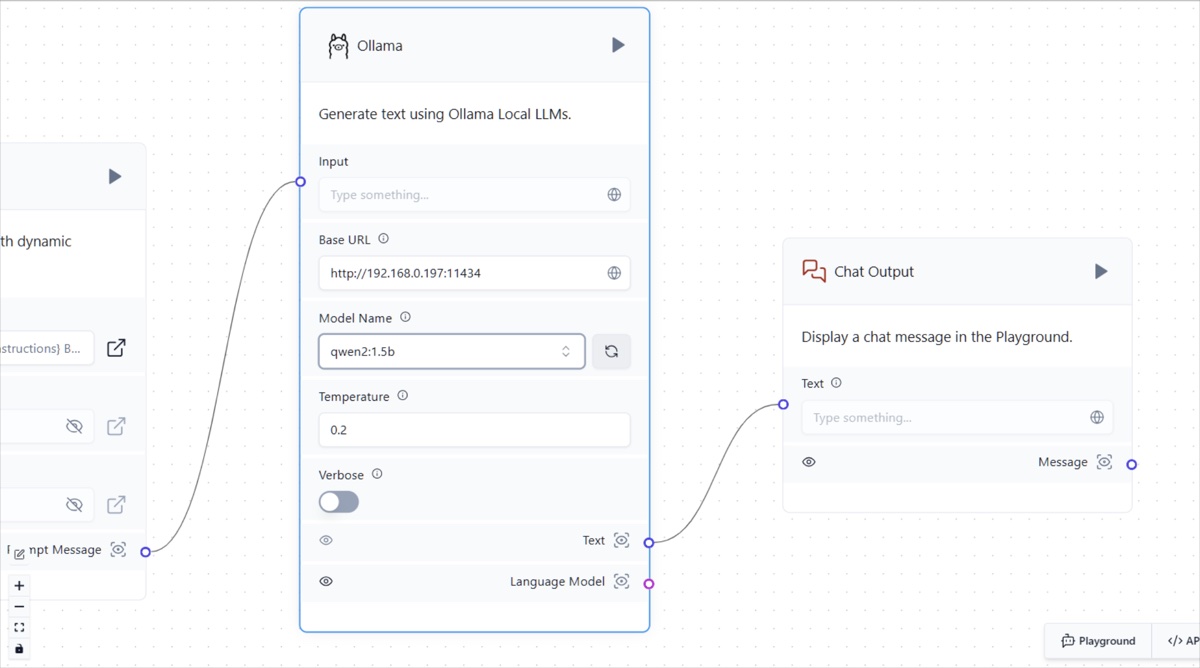Image resolution: width=1200 pixels, height=668 pixels.
Task: Click the truncated prompt template field
Action: [x=46, y=348]
